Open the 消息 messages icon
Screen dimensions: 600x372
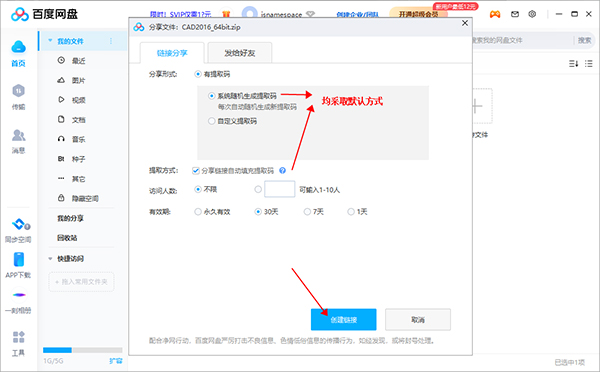click(x=18, y=135)
